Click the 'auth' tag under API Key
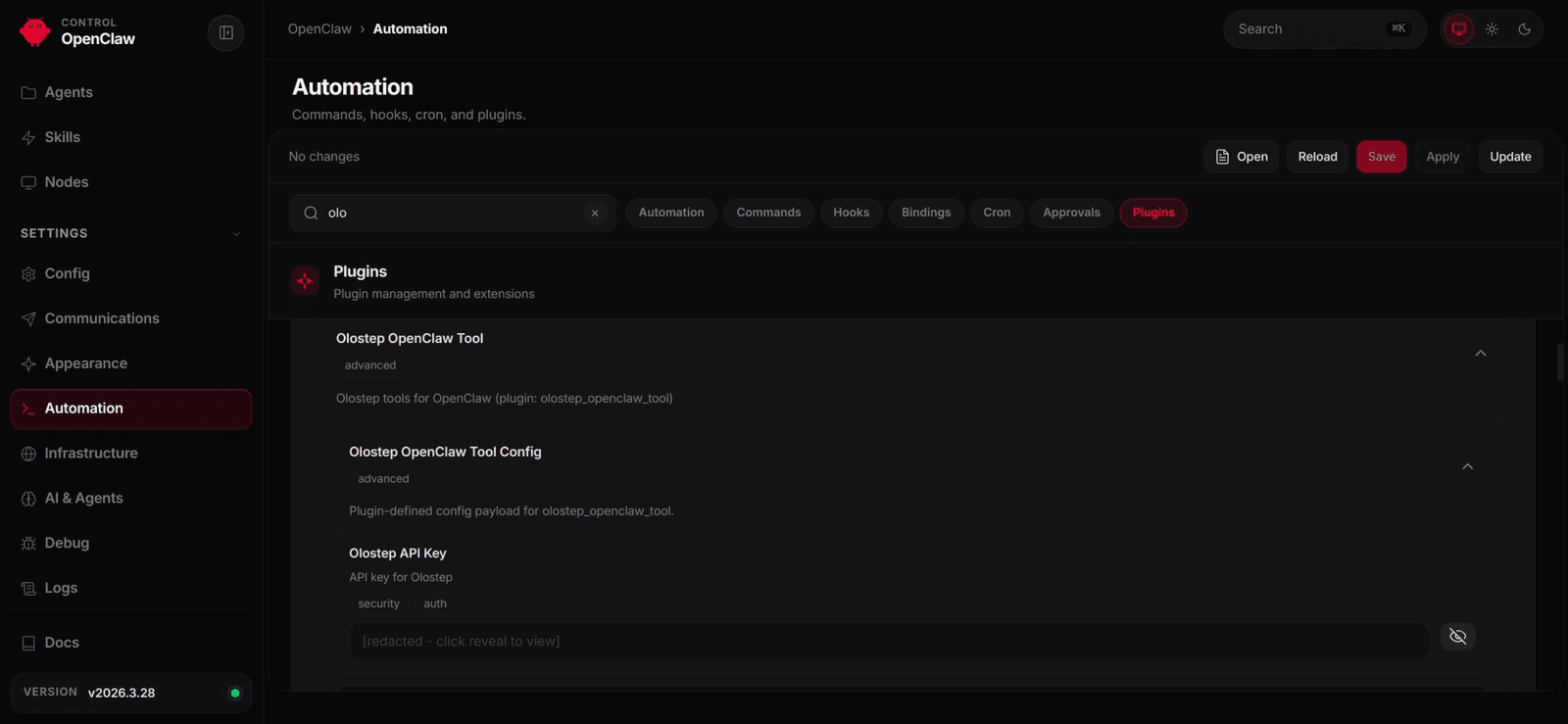 tap(435, 603)
